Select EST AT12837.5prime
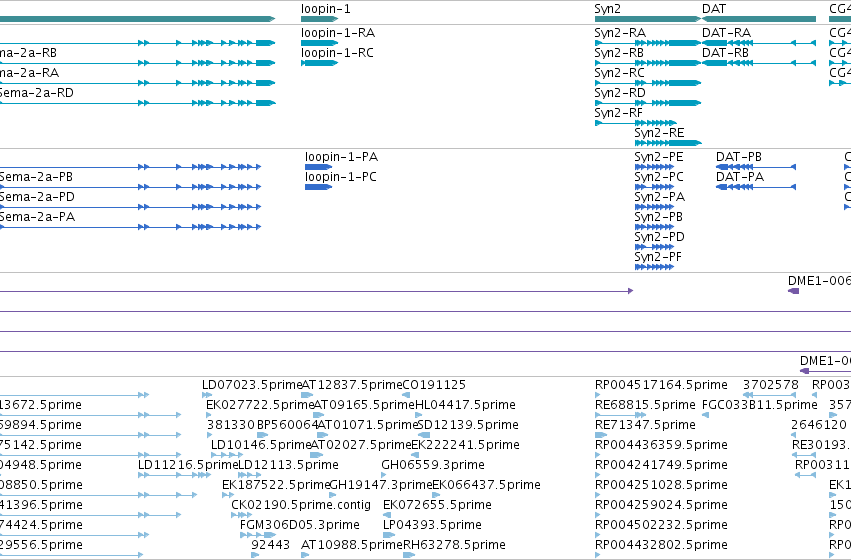 tap(306, 395)
